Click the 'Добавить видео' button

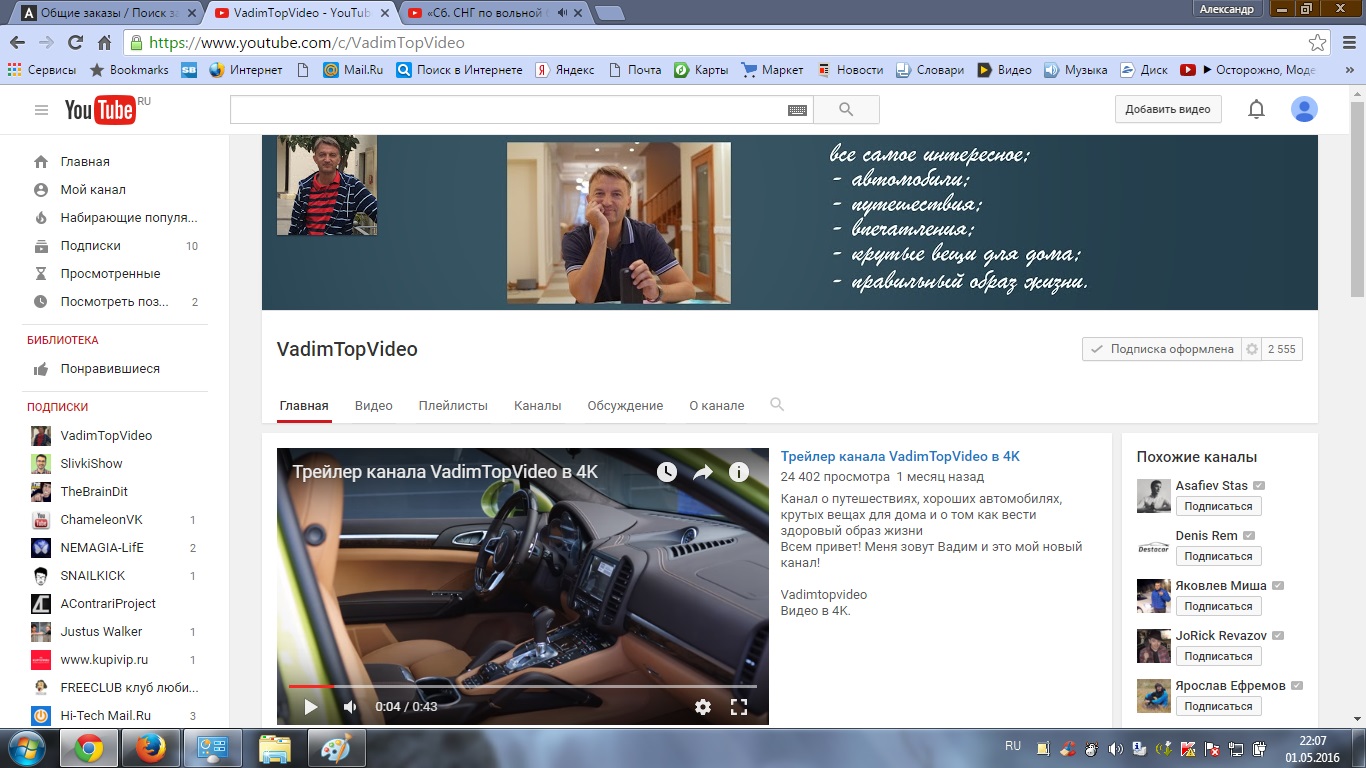tap(1167, 110)
